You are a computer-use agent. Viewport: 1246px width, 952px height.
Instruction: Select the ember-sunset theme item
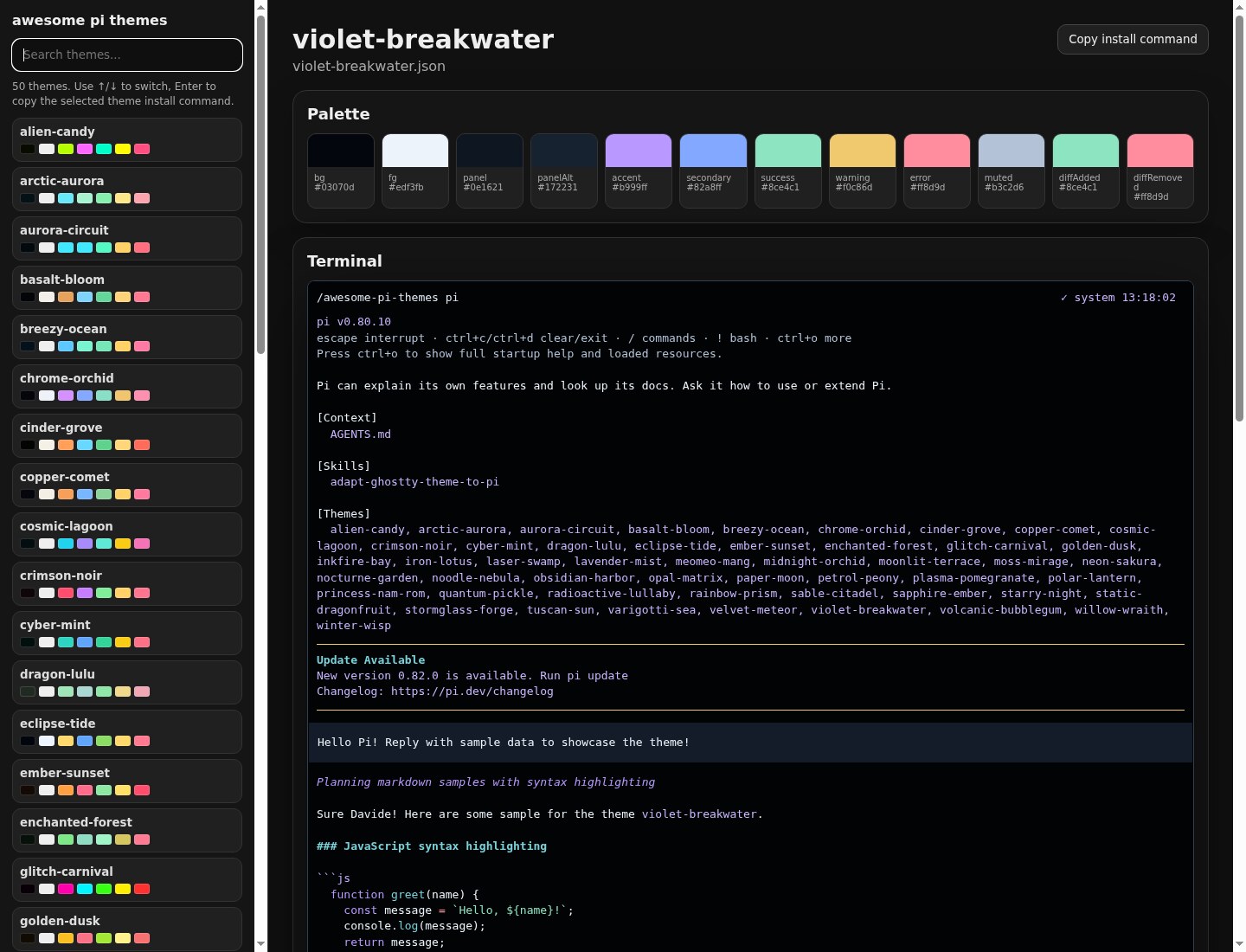(127, 781)
